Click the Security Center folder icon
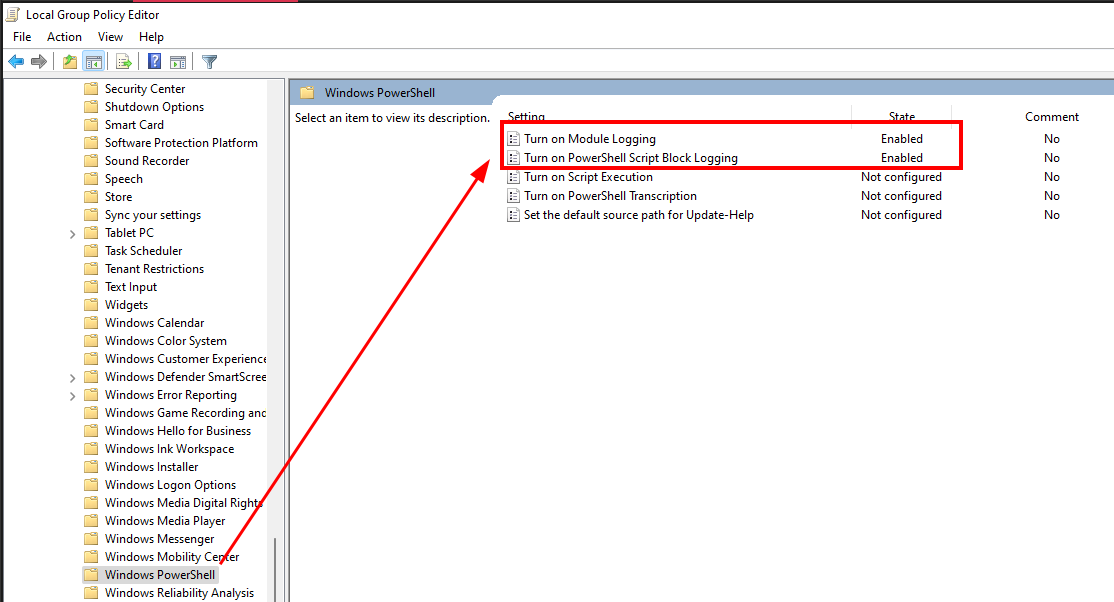This screenshot has height=602, width=1114. pos(91,89)
